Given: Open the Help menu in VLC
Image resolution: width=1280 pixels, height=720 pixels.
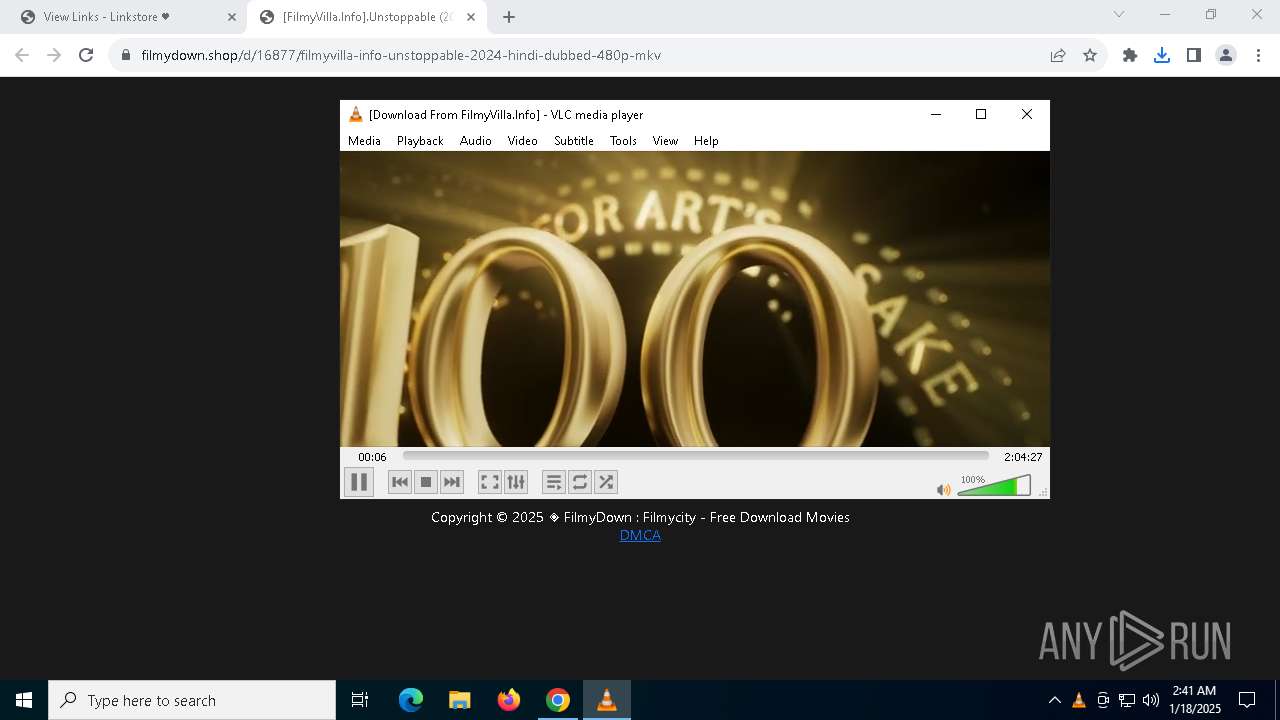Looking at the screenshot, I should (x=706, y=141).
